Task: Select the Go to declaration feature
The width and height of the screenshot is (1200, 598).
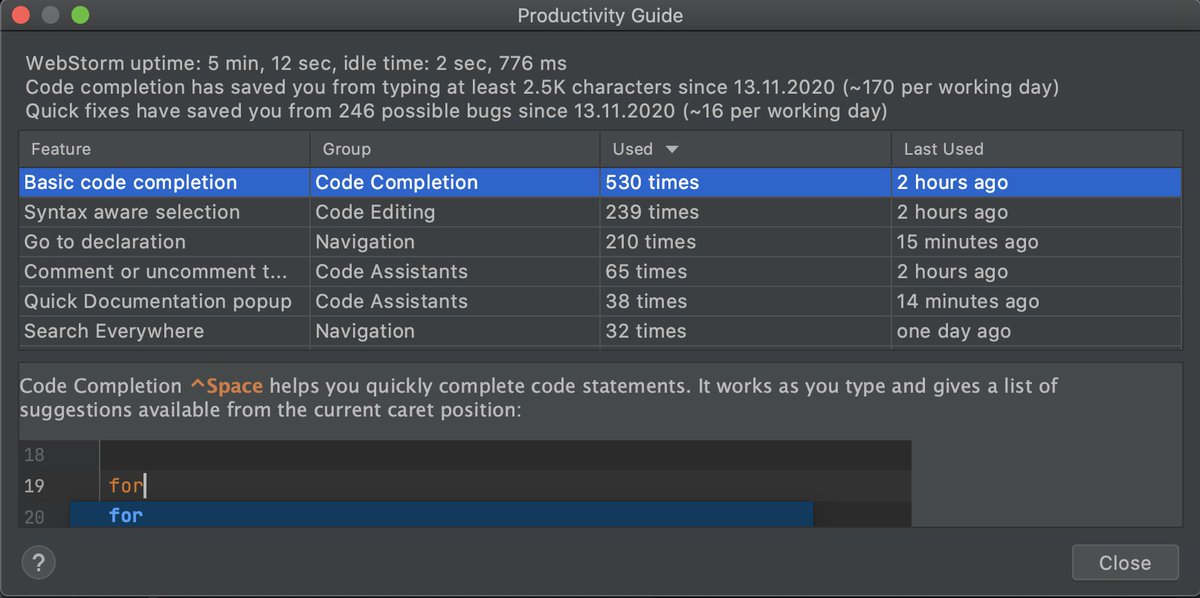Action: coord(105,242)
